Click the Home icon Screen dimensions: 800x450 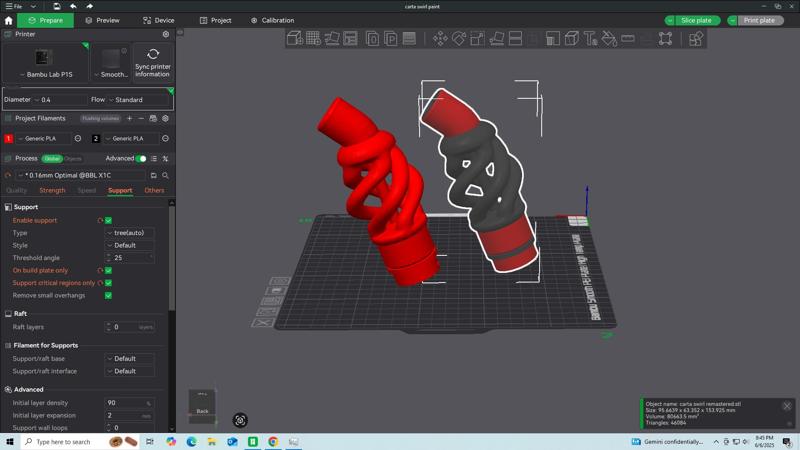click(8, 20)
